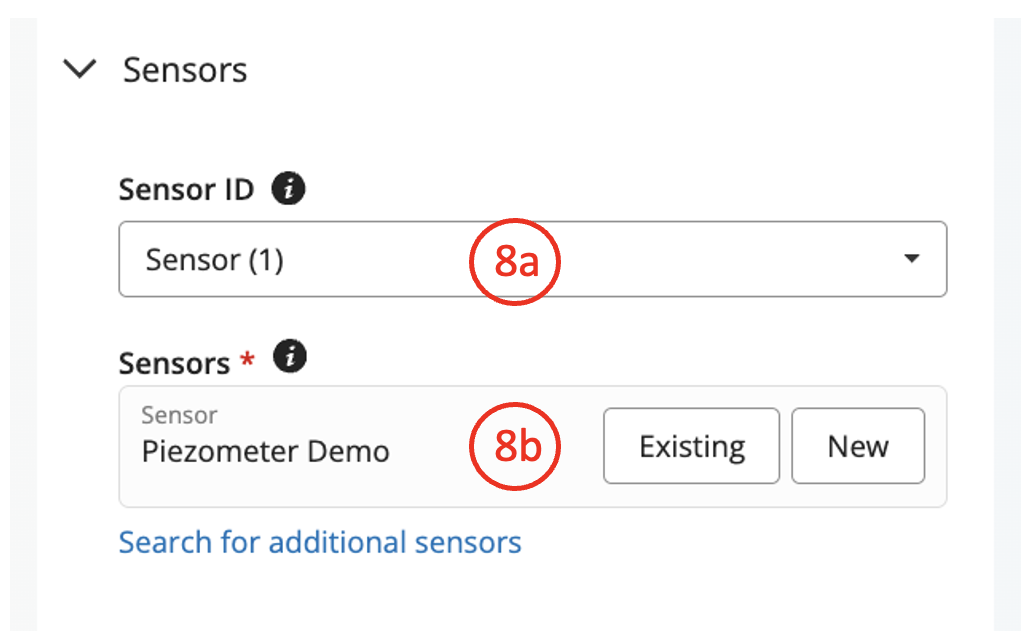
Task: Click the red 8a callout marker
Action: pyautogui.click(x=517, y=261)
